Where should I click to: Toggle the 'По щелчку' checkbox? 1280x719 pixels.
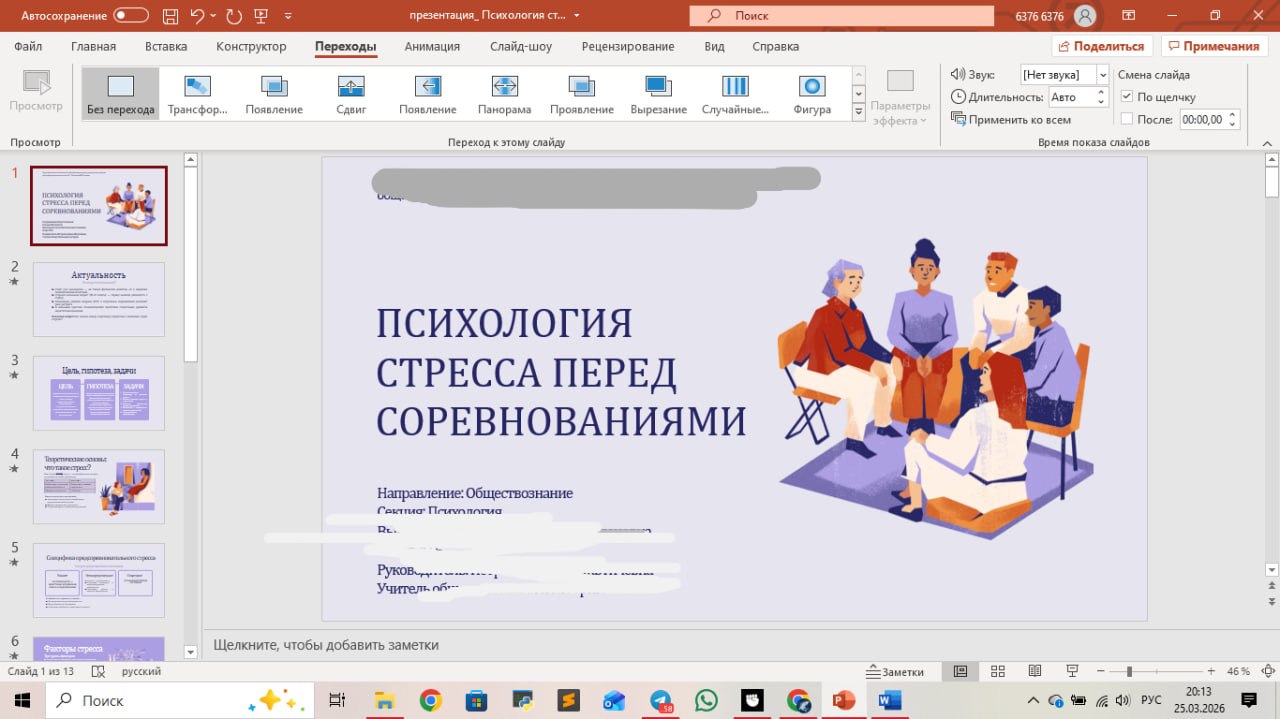click(x=1127, y=97)
